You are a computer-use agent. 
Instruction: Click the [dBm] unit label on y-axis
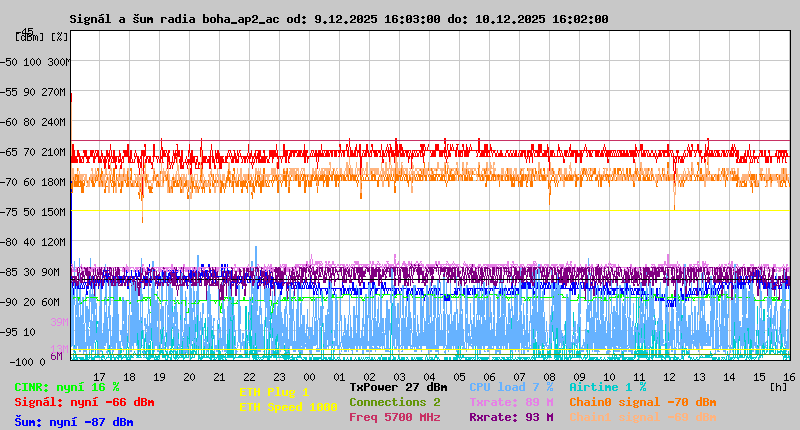point(28,36)
